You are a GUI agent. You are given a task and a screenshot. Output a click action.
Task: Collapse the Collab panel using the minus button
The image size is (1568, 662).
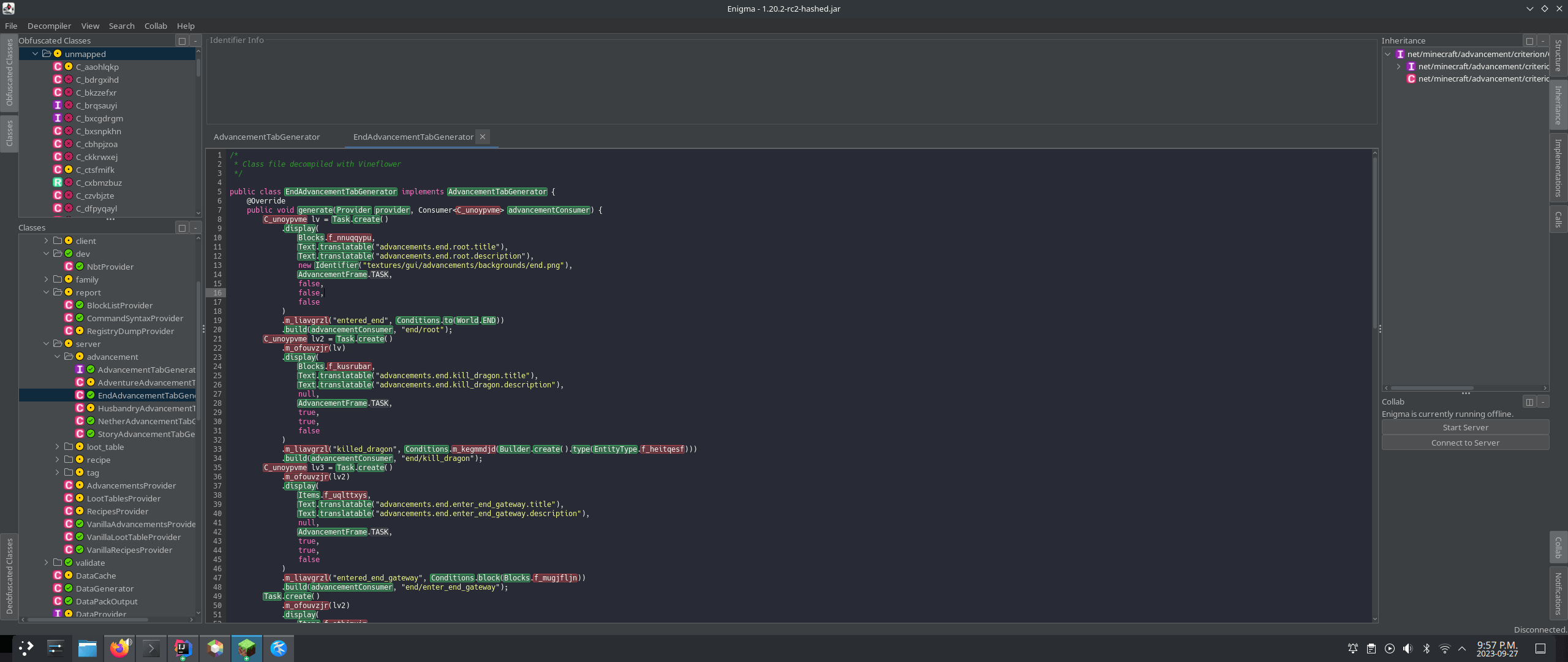coord(1542,401)
